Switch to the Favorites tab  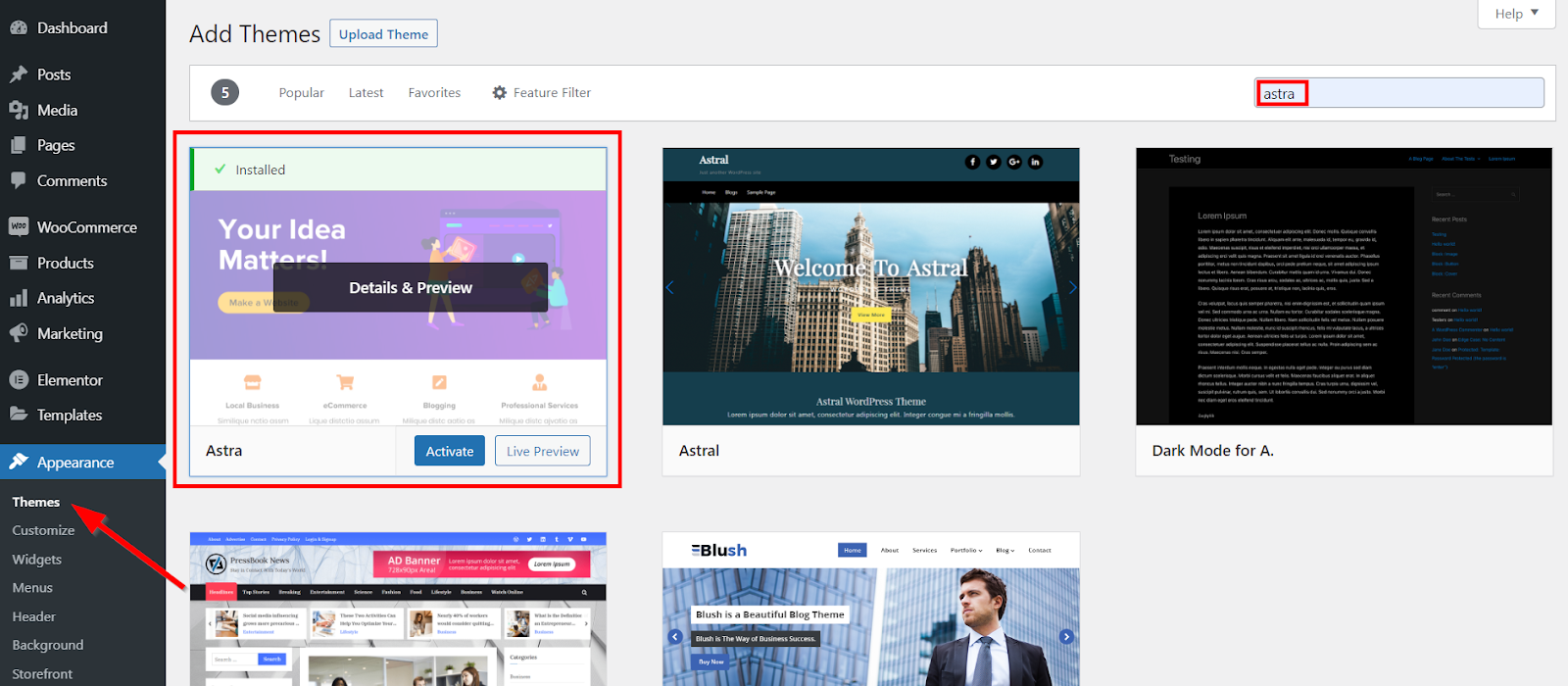click(x=434, y=92)
